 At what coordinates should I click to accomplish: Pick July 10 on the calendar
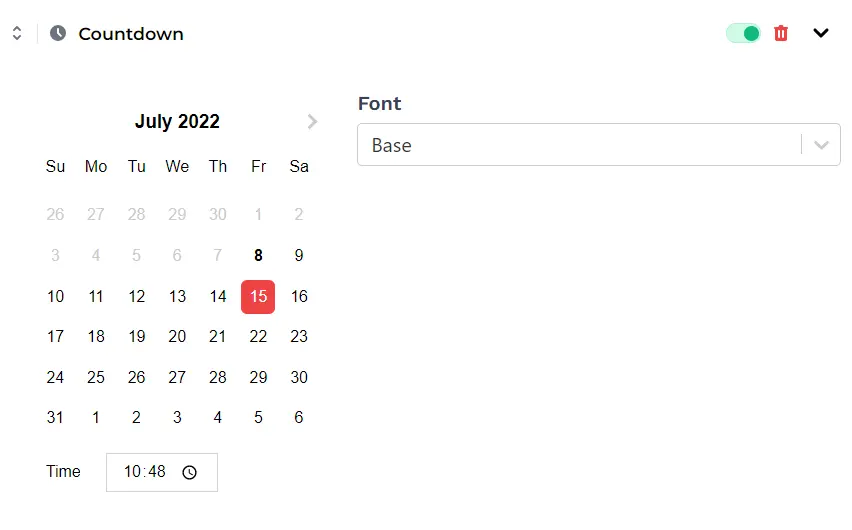55,296
